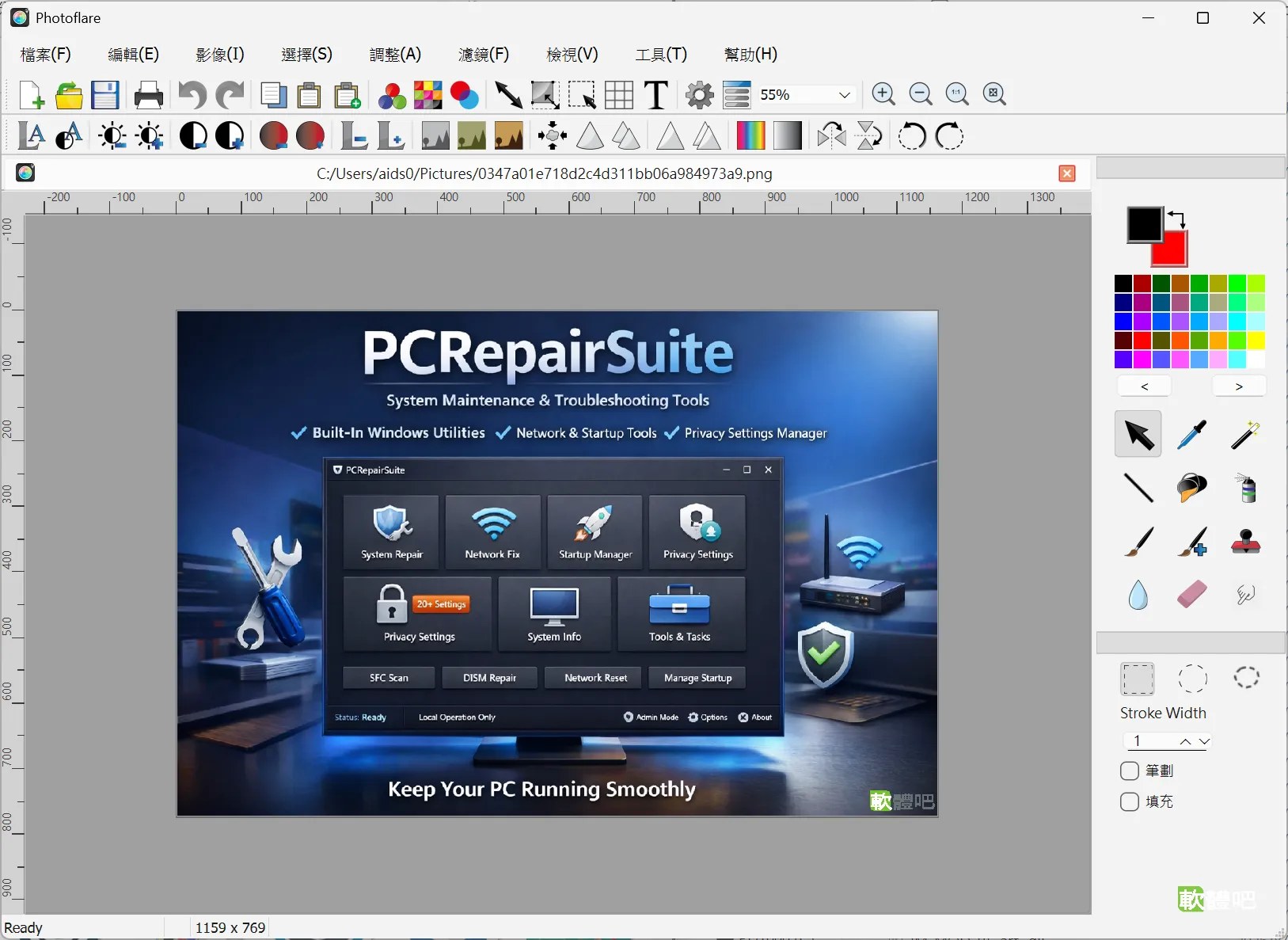Enable the 填充 checkbox
Image resolution: width=1288 pixels, height=940 pixels.
[1130, 802]
